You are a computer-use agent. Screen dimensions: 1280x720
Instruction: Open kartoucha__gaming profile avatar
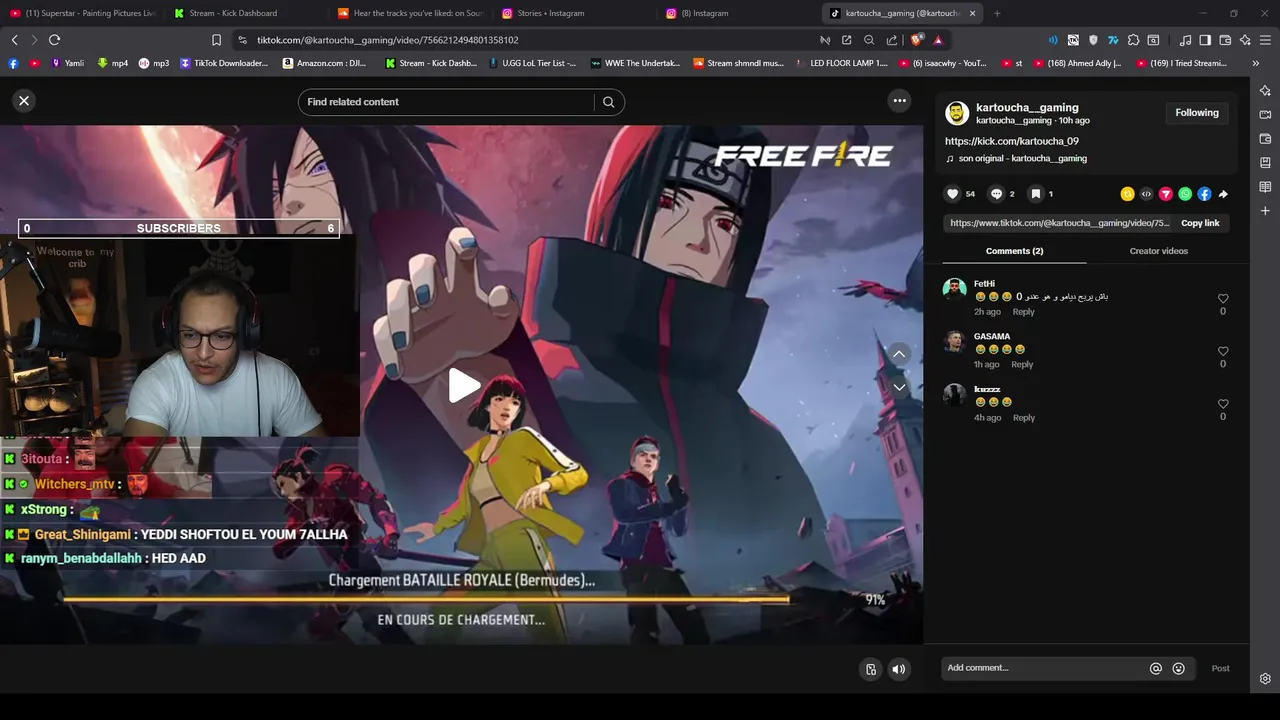point(957,113)
